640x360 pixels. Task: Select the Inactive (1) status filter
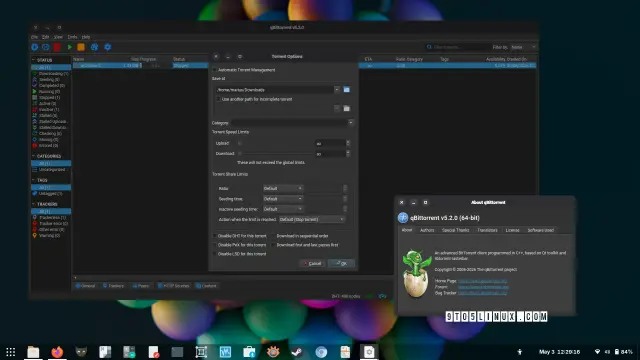[51, 109]
